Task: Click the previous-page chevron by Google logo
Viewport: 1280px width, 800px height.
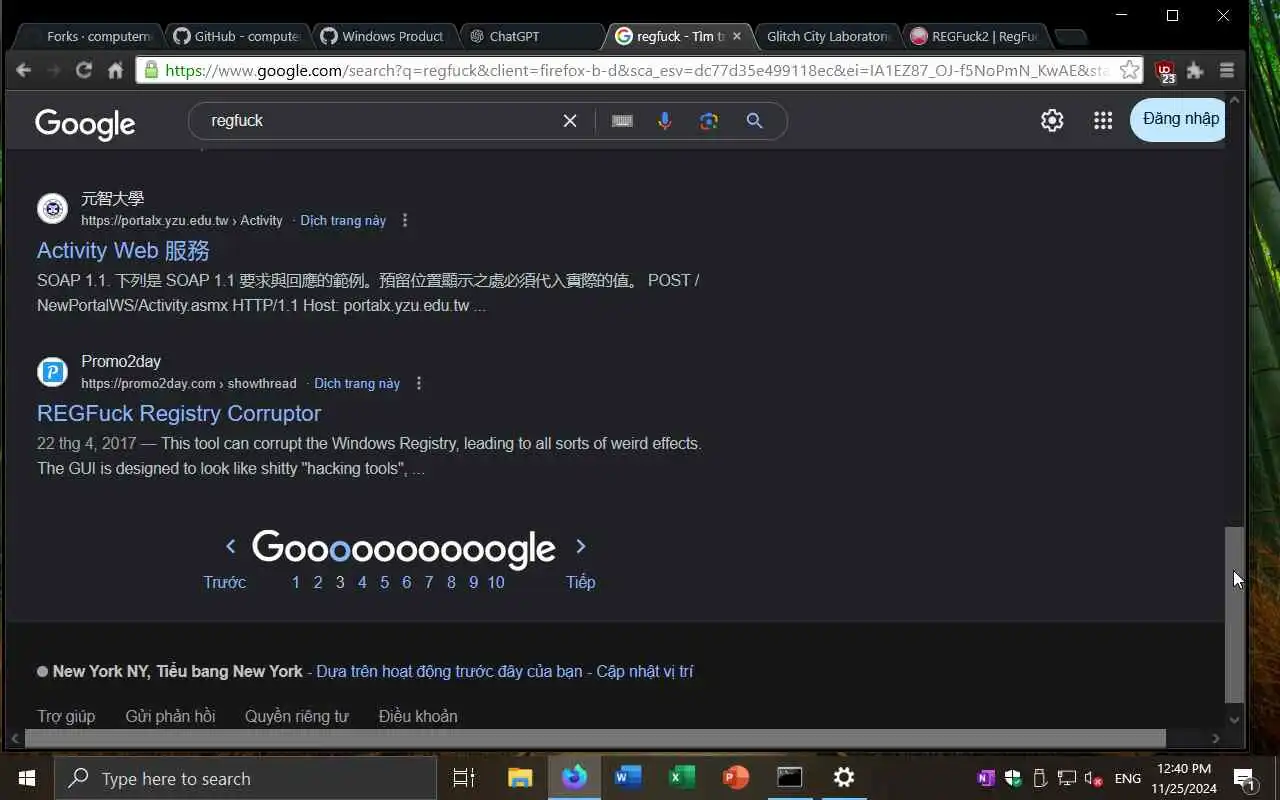Action: click(231, 546)
